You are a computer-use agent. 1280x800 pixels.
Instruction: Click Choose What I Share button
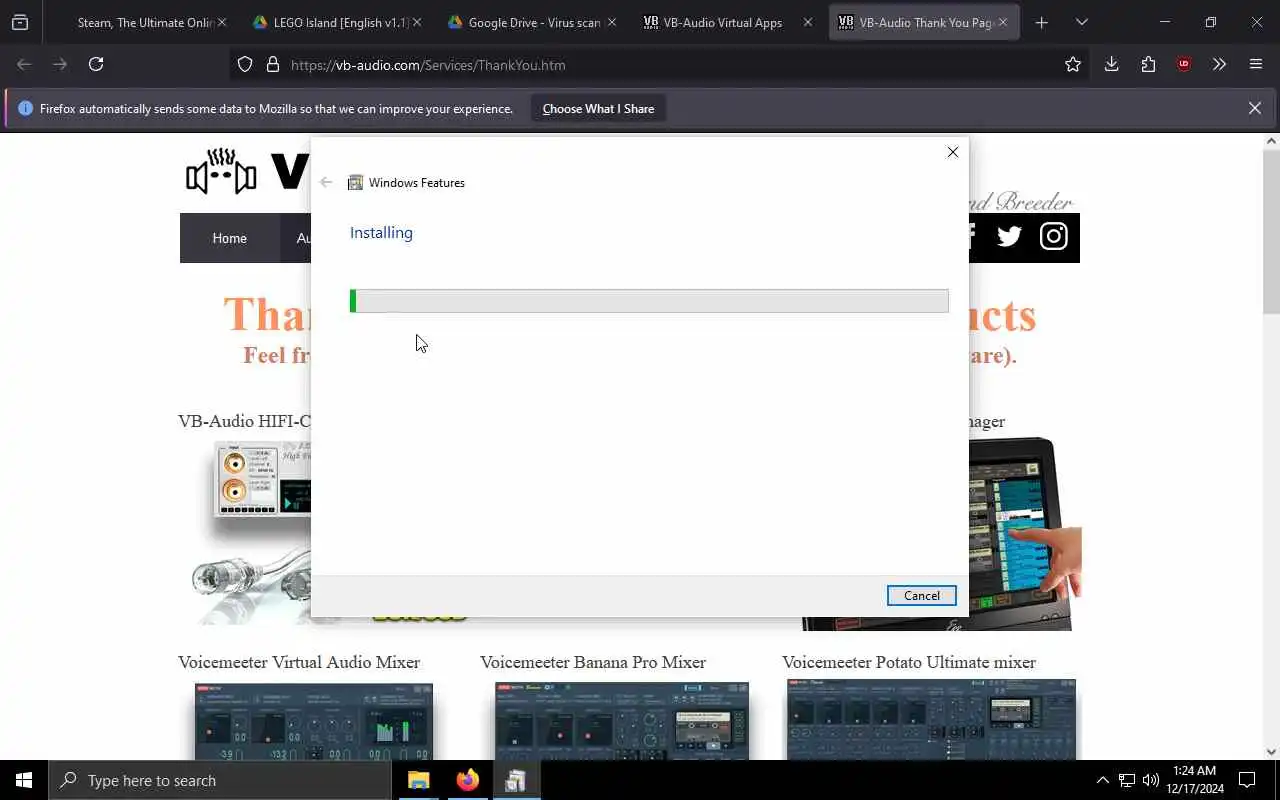pos(598,109)
